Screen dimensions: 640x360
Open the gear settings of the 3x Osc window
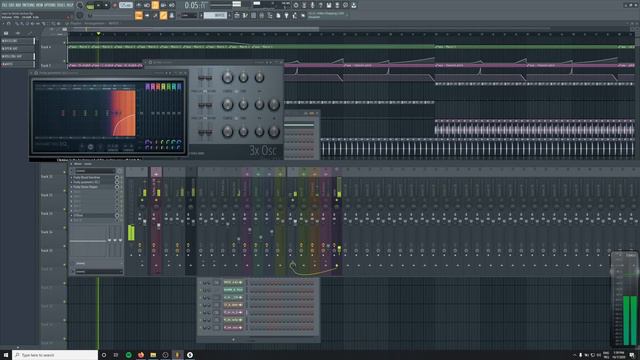150,62
